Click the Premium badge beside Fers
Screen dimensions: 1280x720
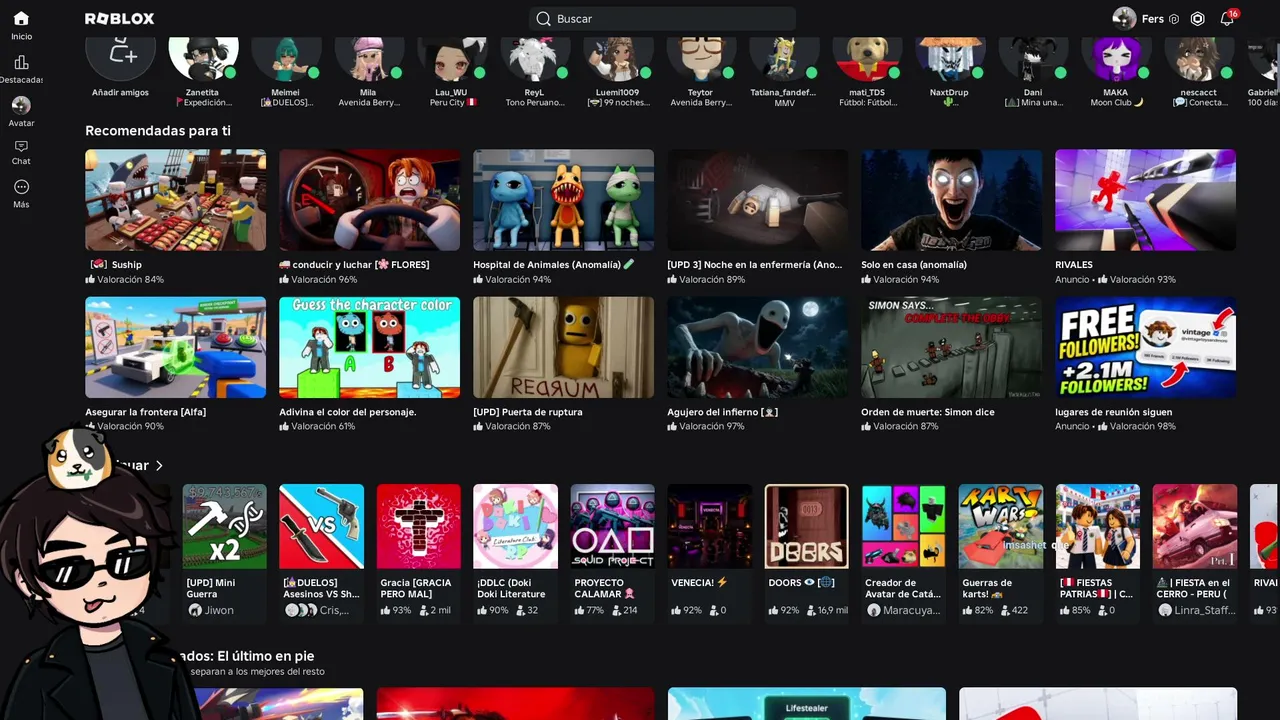(1174, 19)
